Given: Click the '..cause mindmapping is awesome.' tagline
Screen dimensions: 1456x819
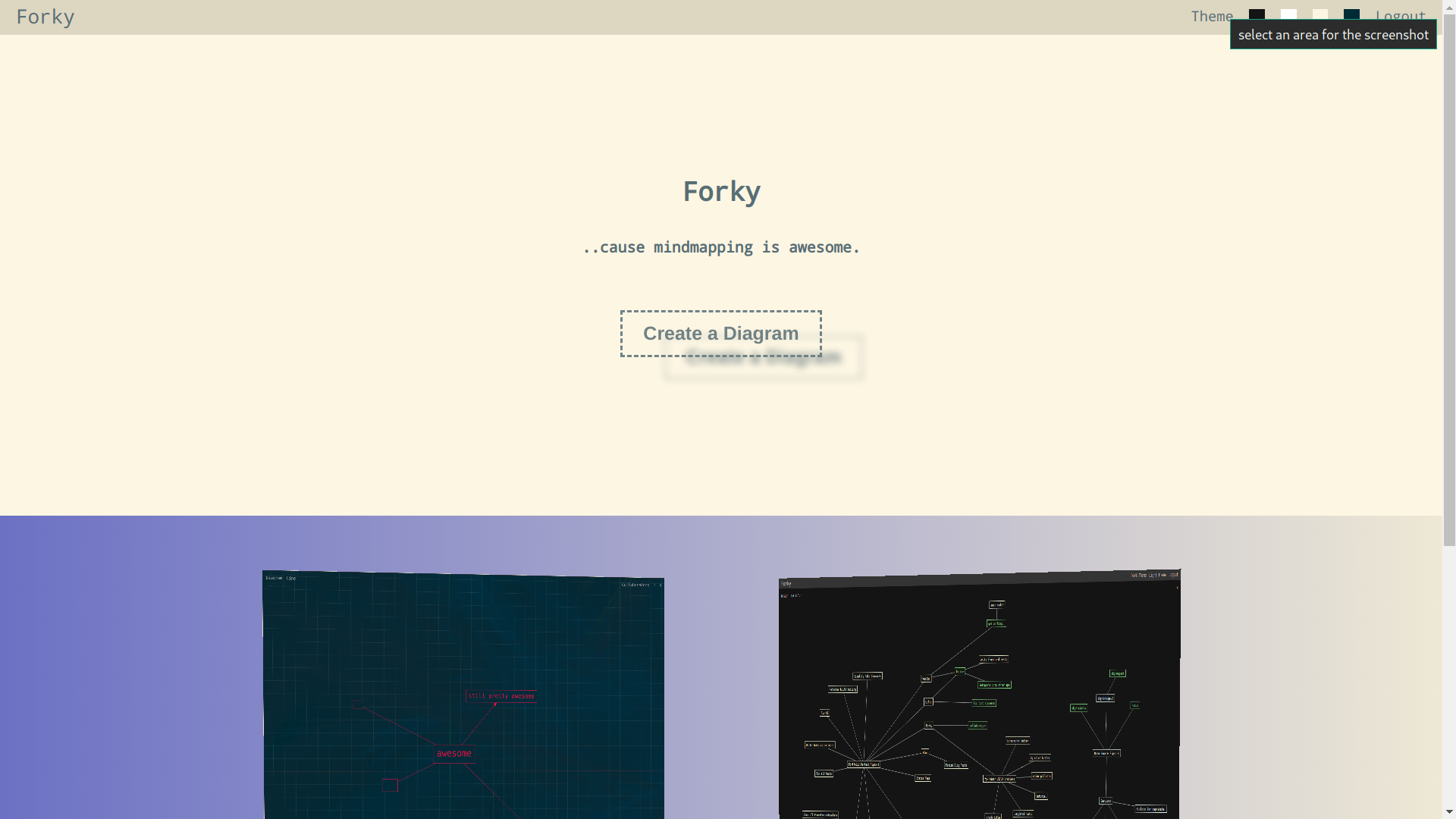Looking at the screenshot, I should pos(721,247).
